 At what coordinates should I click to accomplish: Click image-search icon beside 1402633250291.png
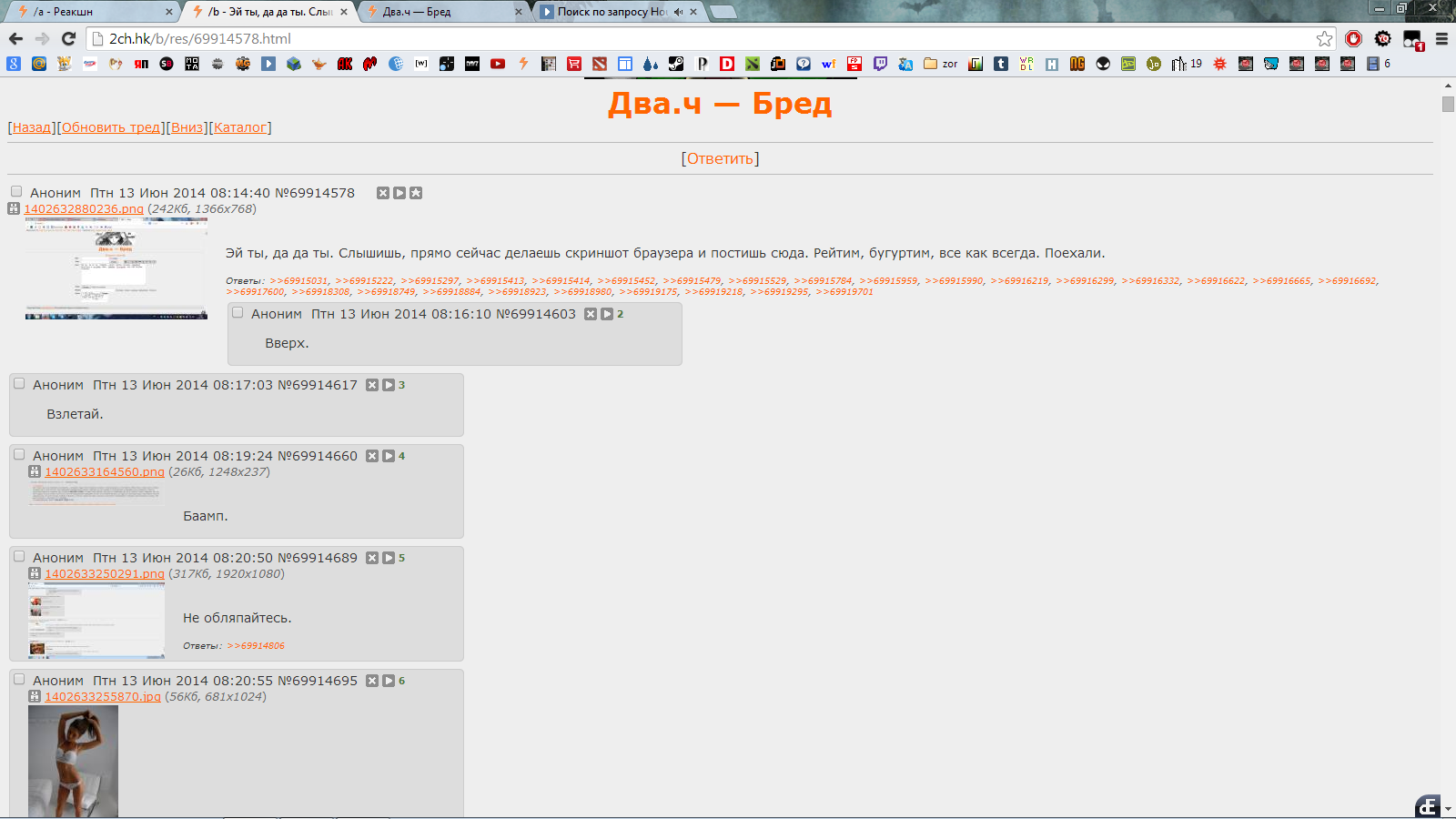(35, 573)
